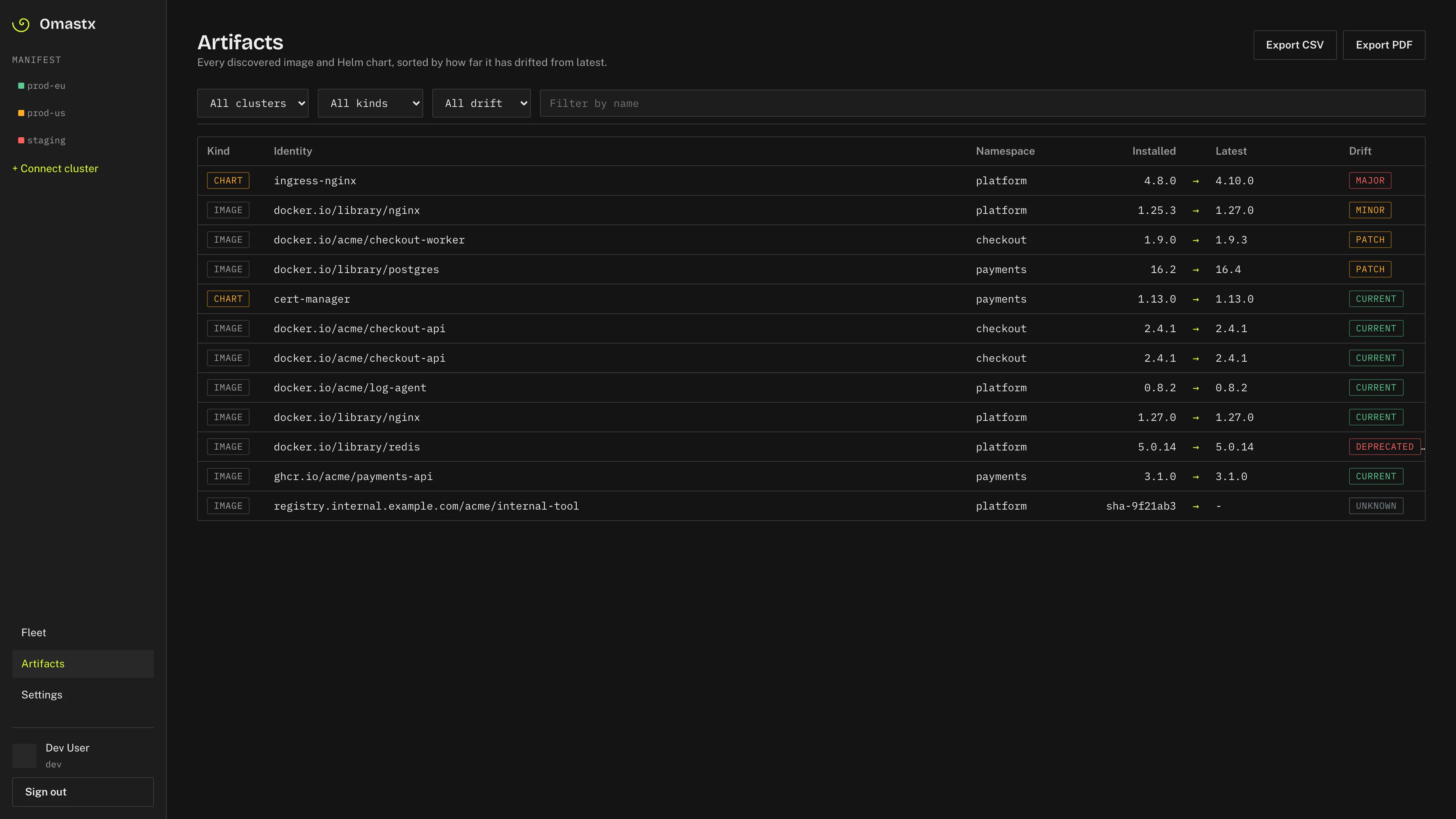Click installed version 5.0.14
Screen dimensions: 1456x819
coord(1156,447)
